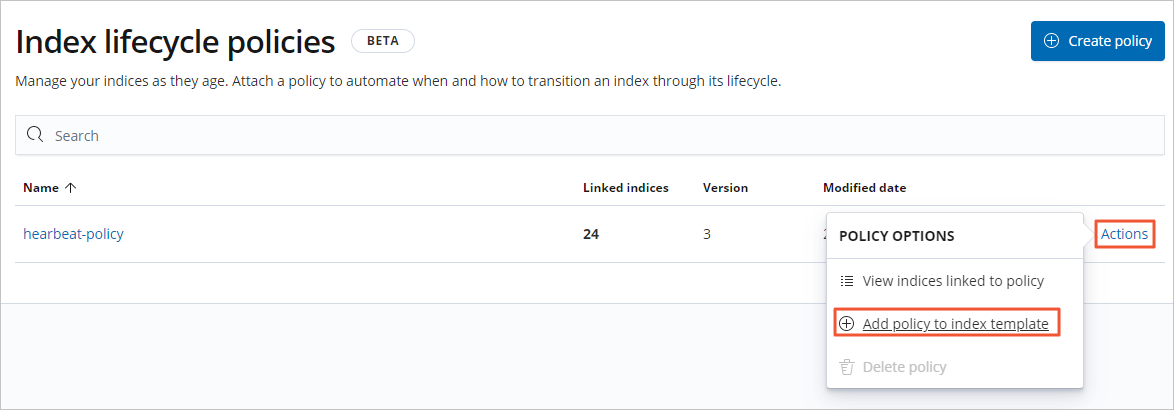
Task: Open the Actions menu for hearbeat-policy
Action: tap(1124, 234)
